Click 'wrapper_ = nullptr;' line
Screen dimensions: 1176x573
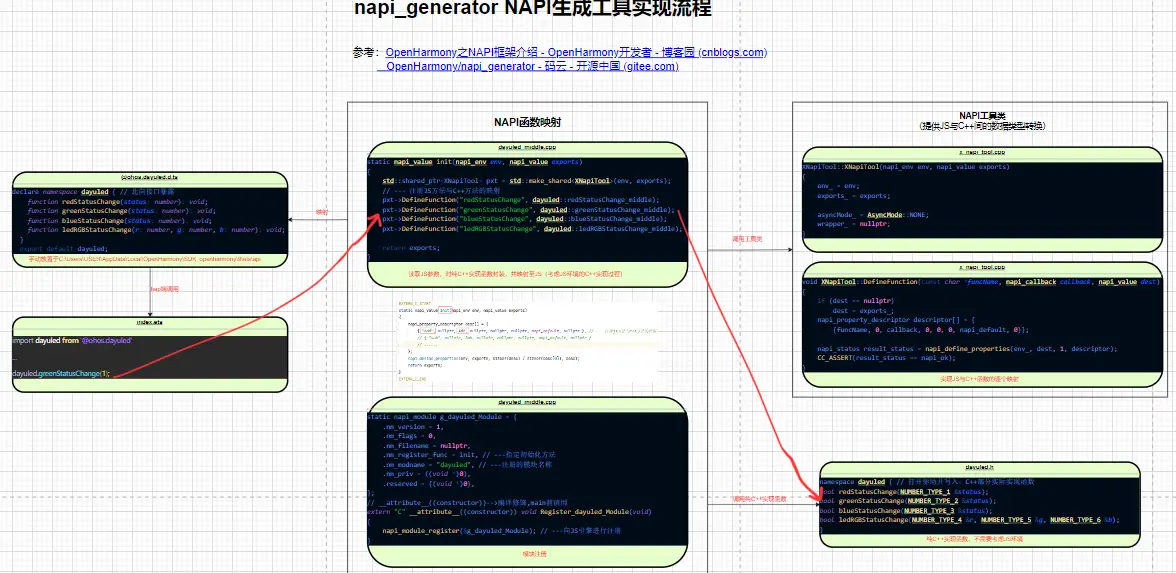coord(852,224)
